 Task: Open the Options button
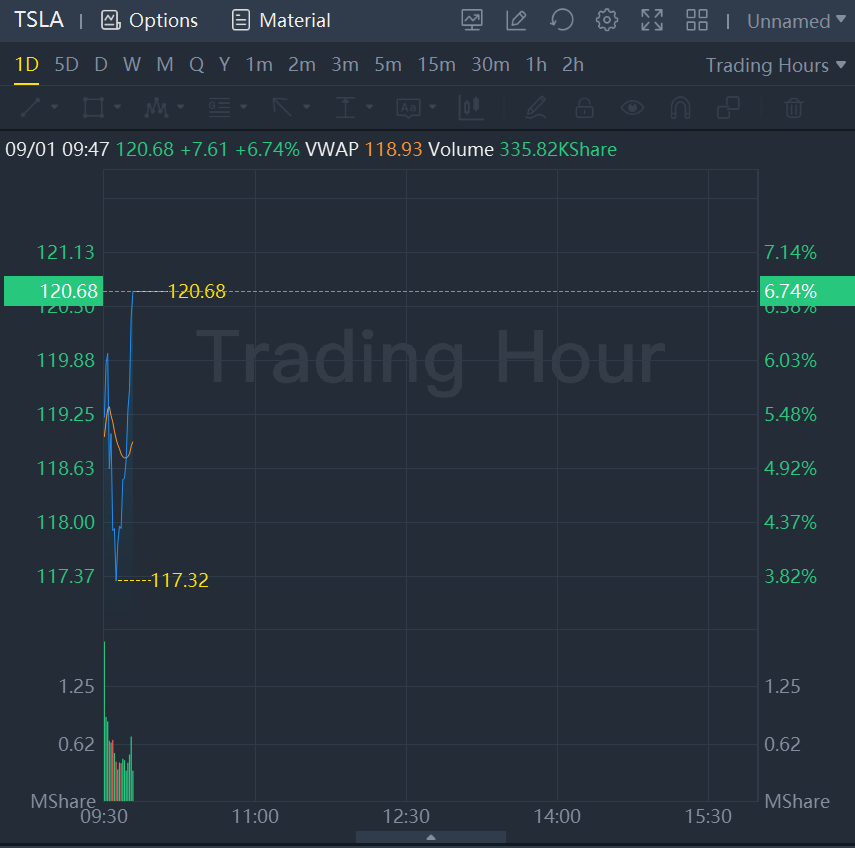click(150, 20)
